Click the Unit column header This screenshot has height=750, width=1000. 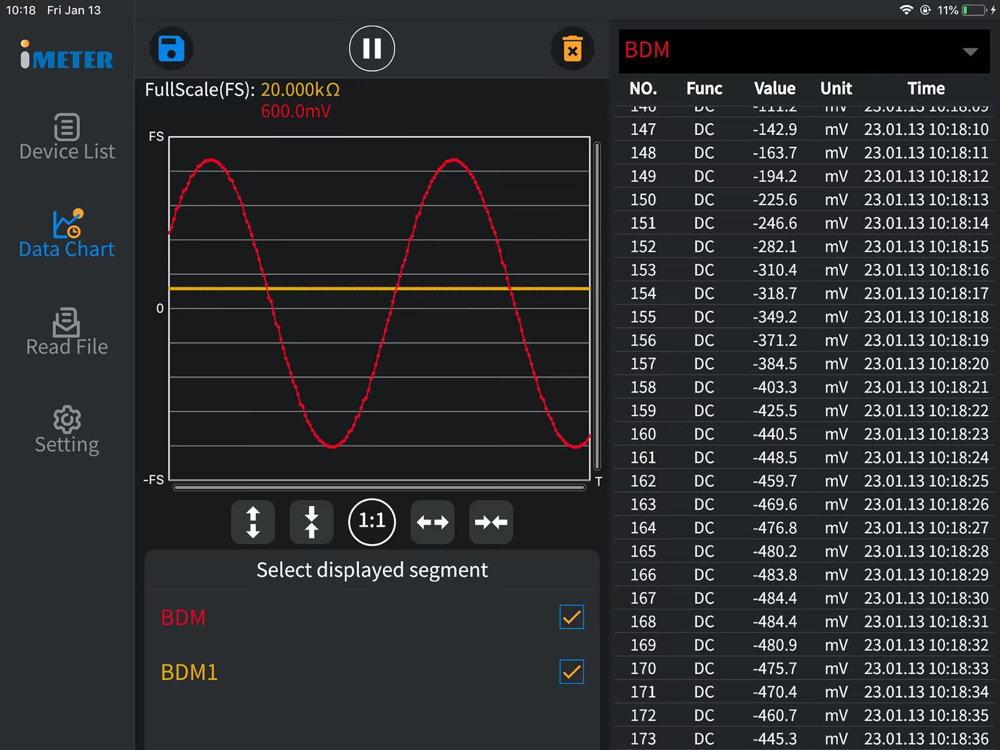click(x=836, y=89)
